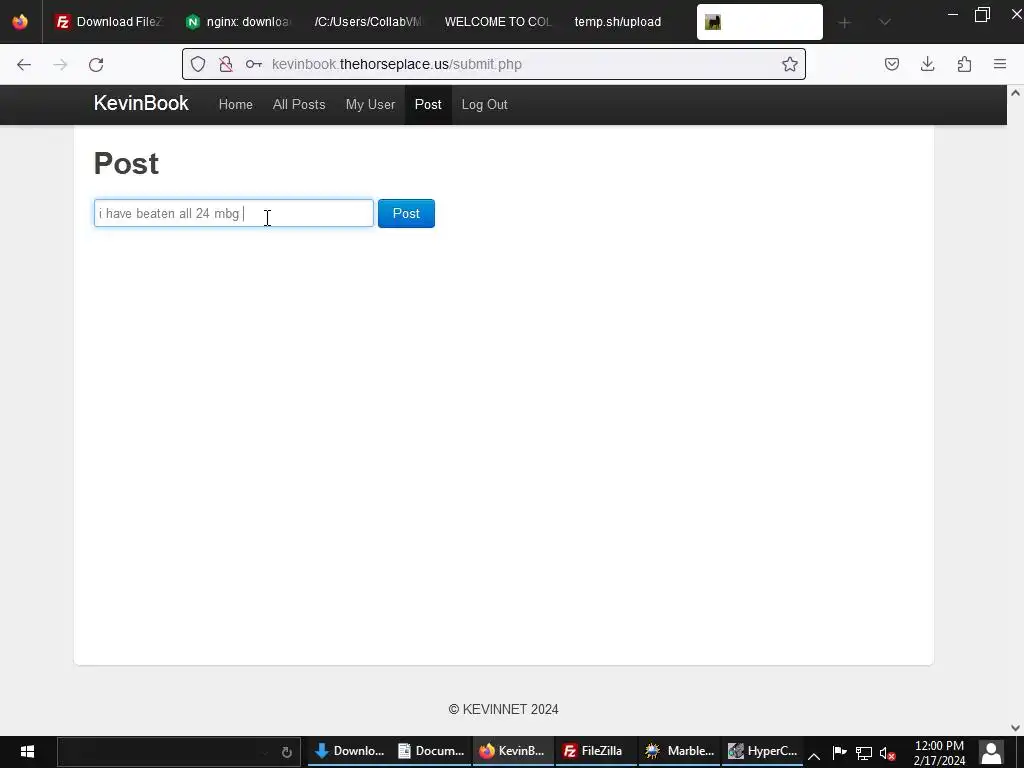The width and height of the screenshot is (1024, 768).
Task: Switch to the nginx download tab
Action: pyautogui.click(x=238, y=22)
